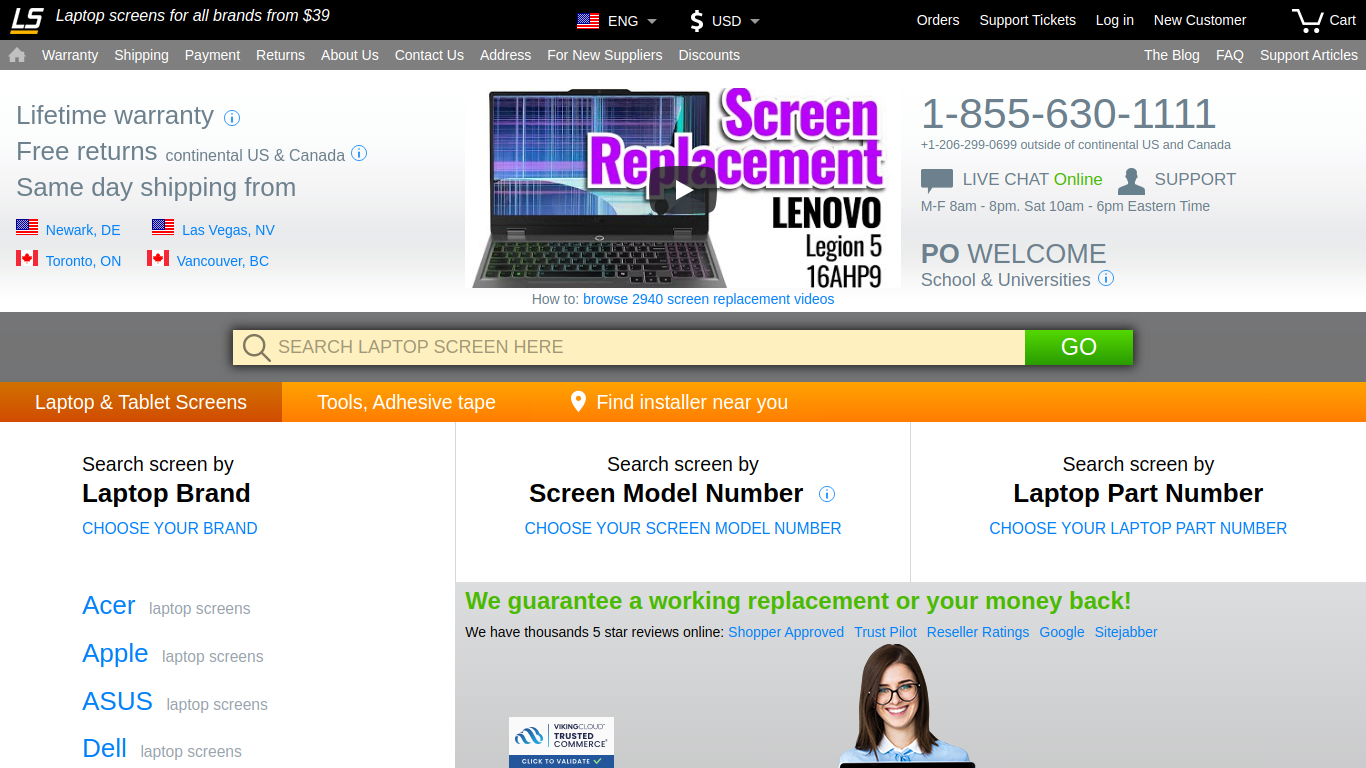Expand CHOOSE YOUR BRAND selector
The image size is (1366, 768).
170,528
